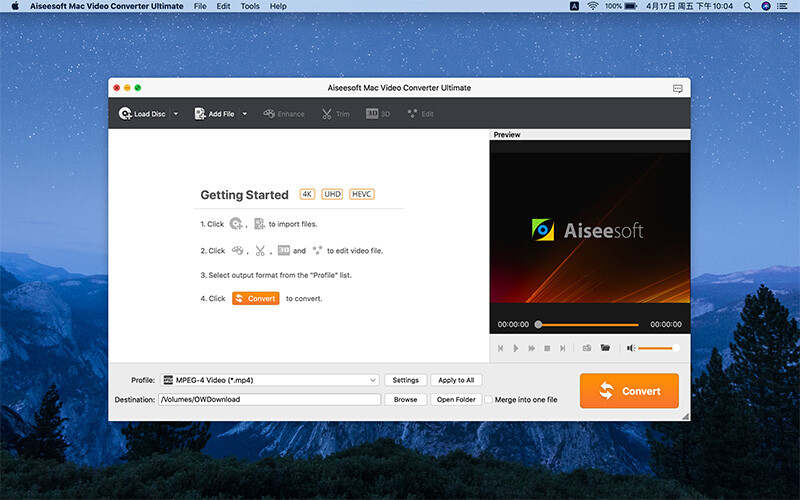Enable Merge into one file checkbox

coord(488,399)
